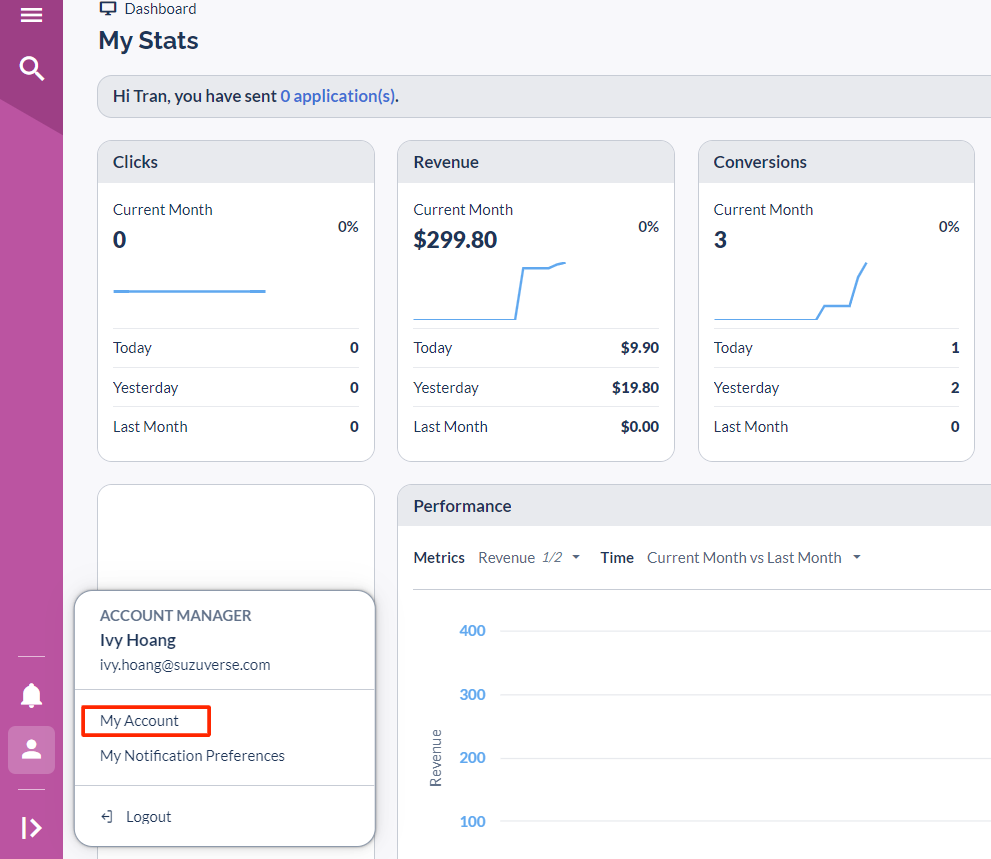This screenshot has width=991, height=859.
Task: Click the Dashboard breadcrumb text
Action: pos(160,9)
